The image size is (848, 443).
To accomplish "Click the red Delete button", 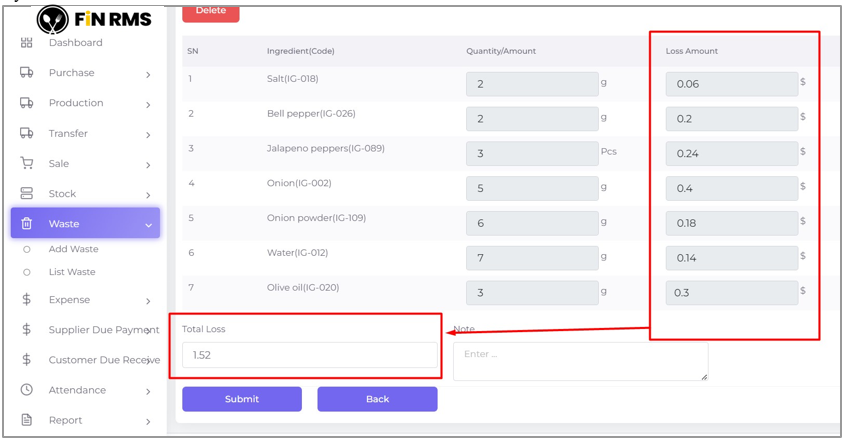I will click(x=210, y=12).
